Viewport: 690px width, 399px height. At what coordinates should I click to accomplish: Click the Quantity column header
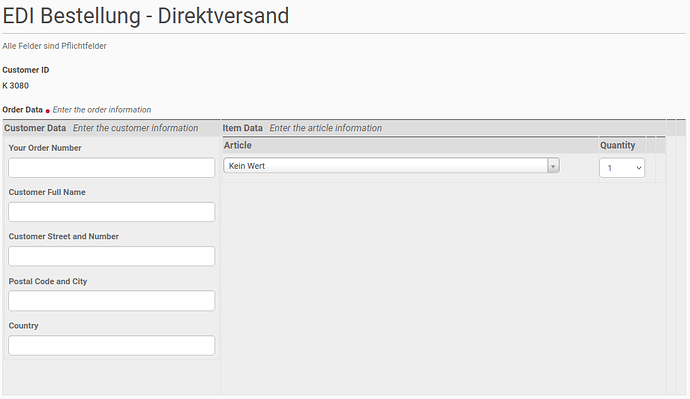click(x=617, y=145)
